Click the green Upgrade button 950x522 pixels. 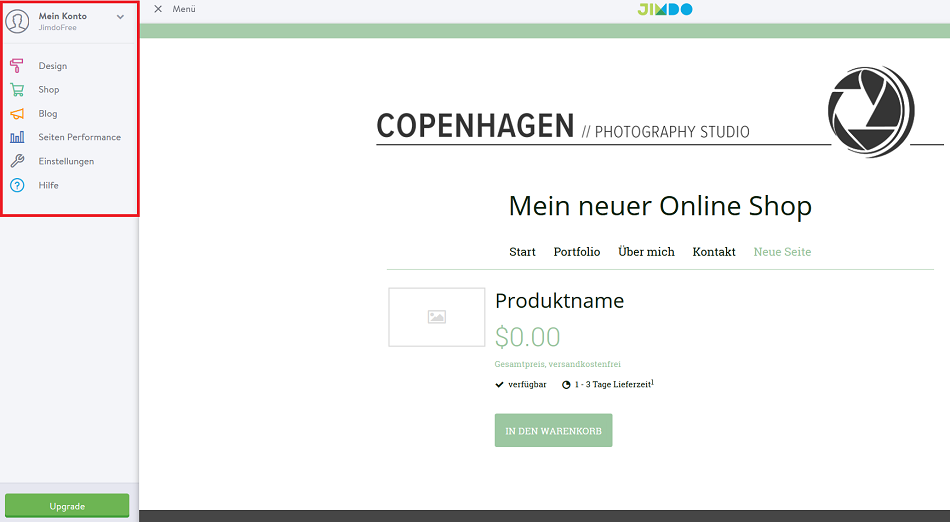click(67, 506)
